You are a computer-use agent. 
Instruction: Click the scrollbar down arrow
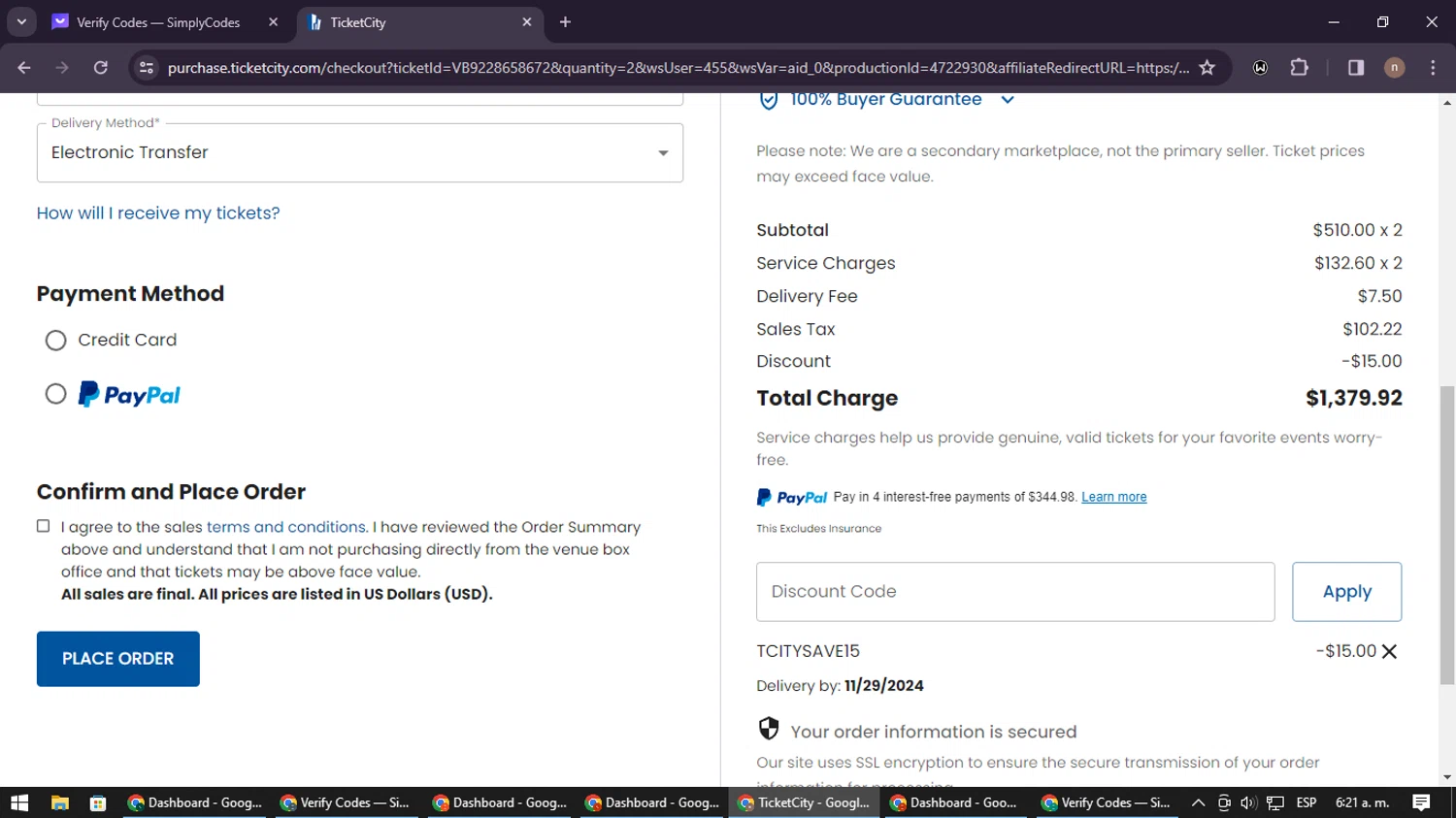pos(1447,777)
